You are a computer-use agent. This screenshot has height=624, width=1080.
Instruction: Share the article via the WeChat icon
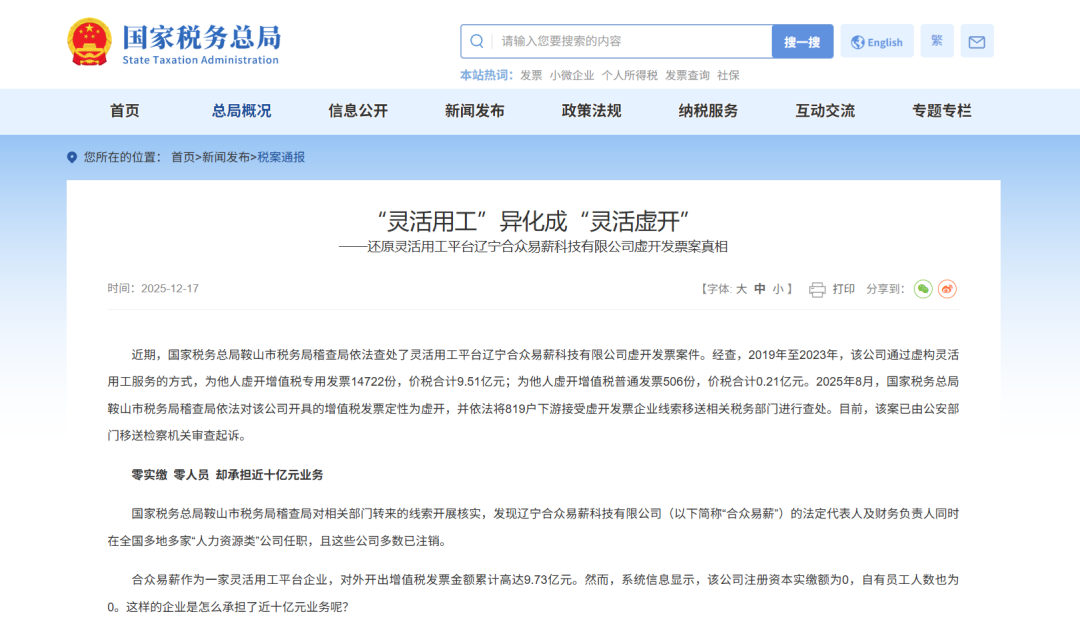[923, 289]
